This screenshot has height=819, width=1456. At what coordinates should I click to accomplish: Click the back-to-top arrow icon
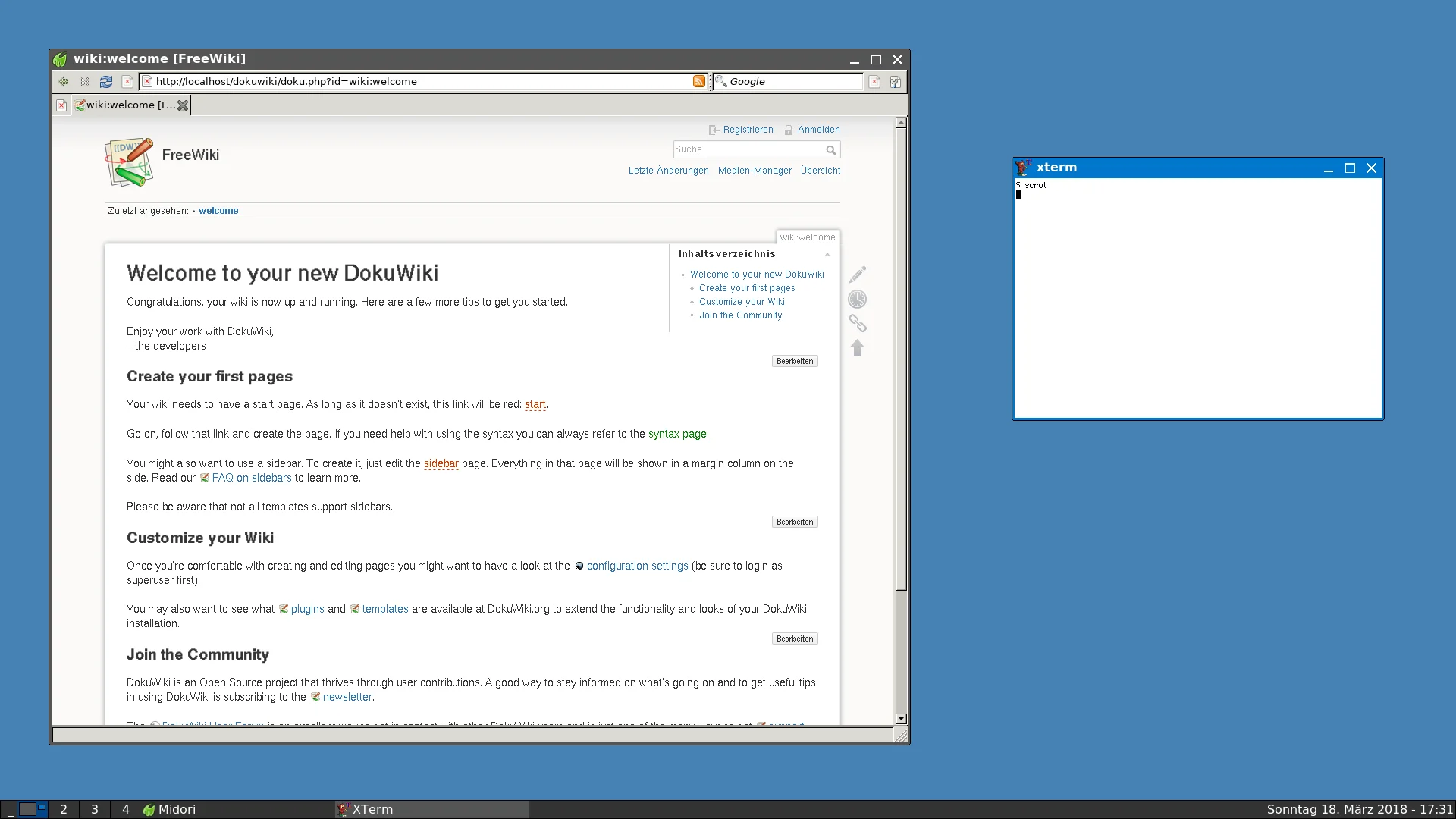[858, 348]
